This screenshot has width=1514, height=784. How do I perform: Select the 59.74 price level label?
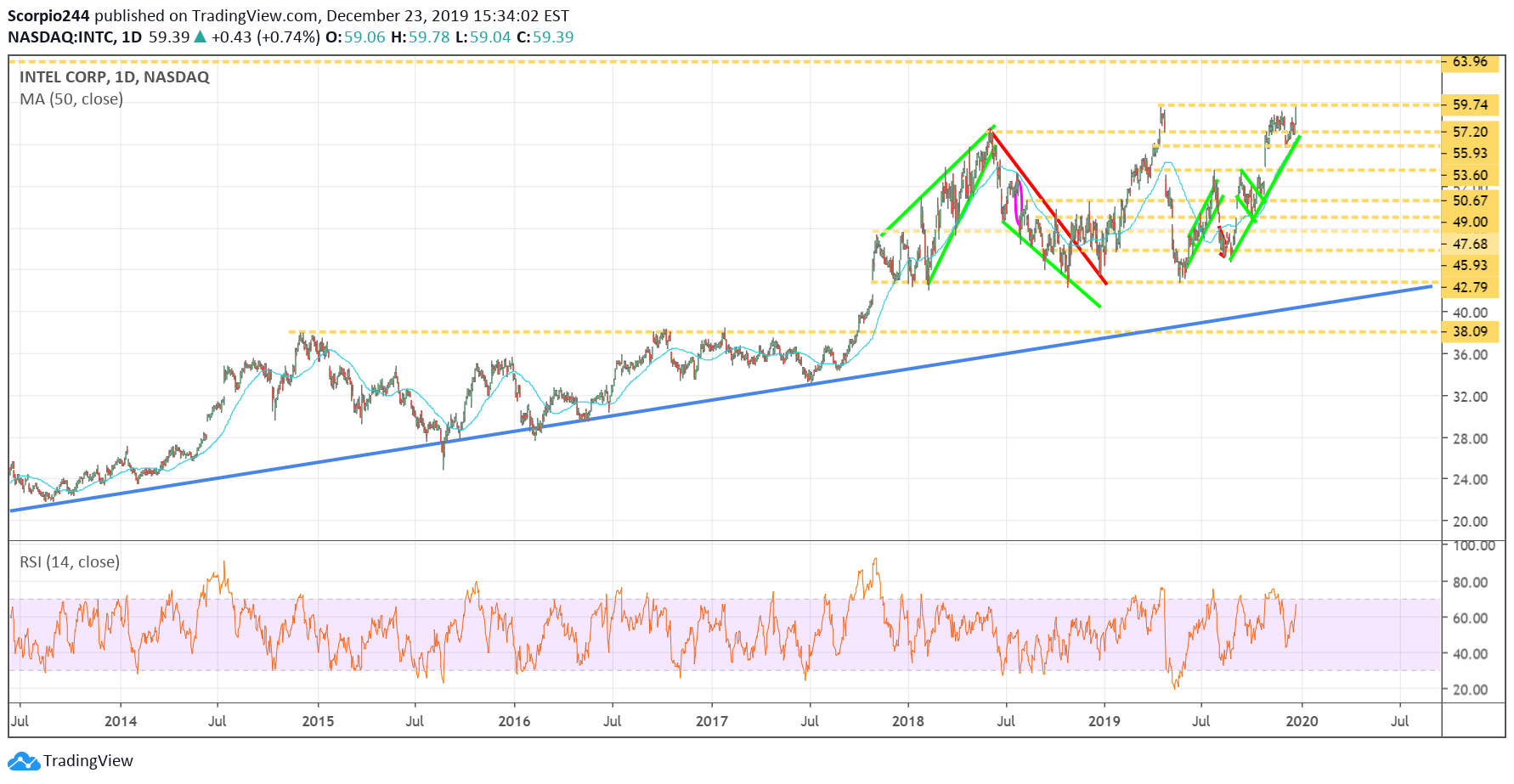(x=1470, y=104)
